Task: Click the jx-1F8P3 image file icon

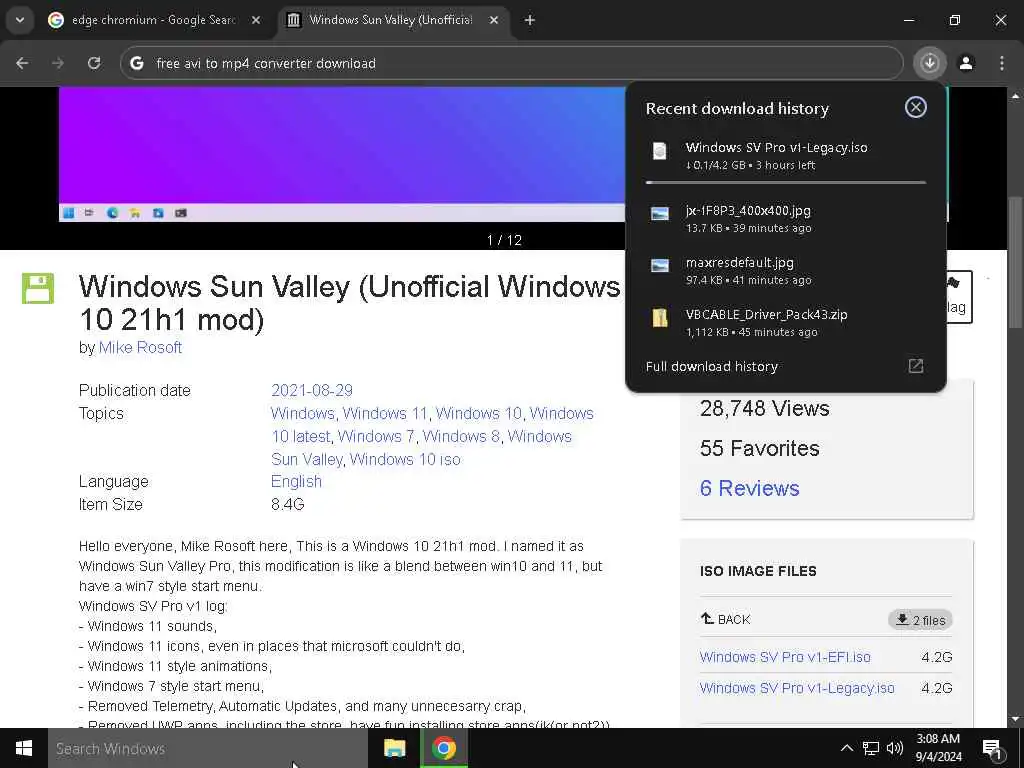Action: click(660, 214)
